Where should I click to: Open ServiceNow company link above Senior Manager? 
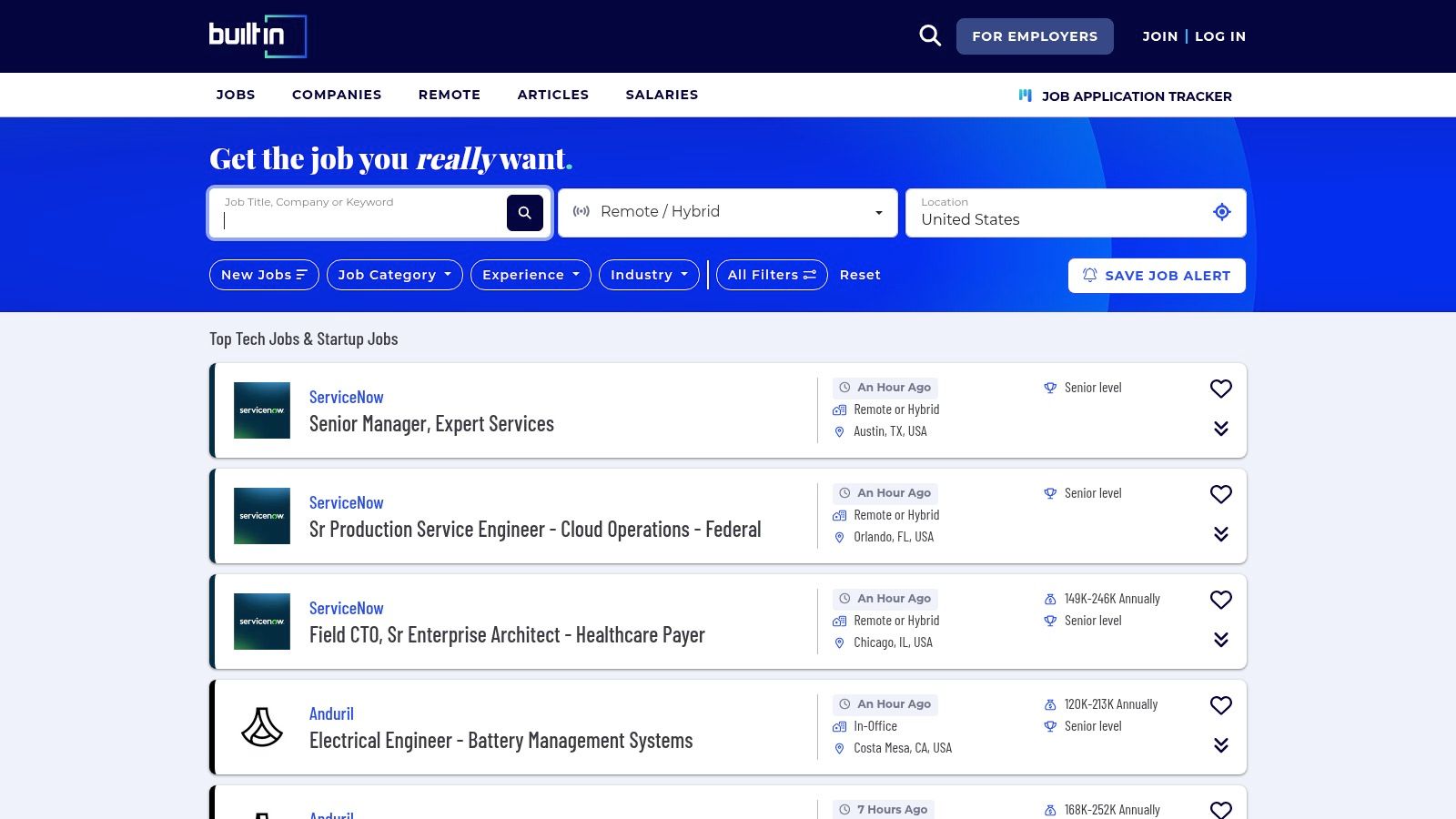[347, 398]
